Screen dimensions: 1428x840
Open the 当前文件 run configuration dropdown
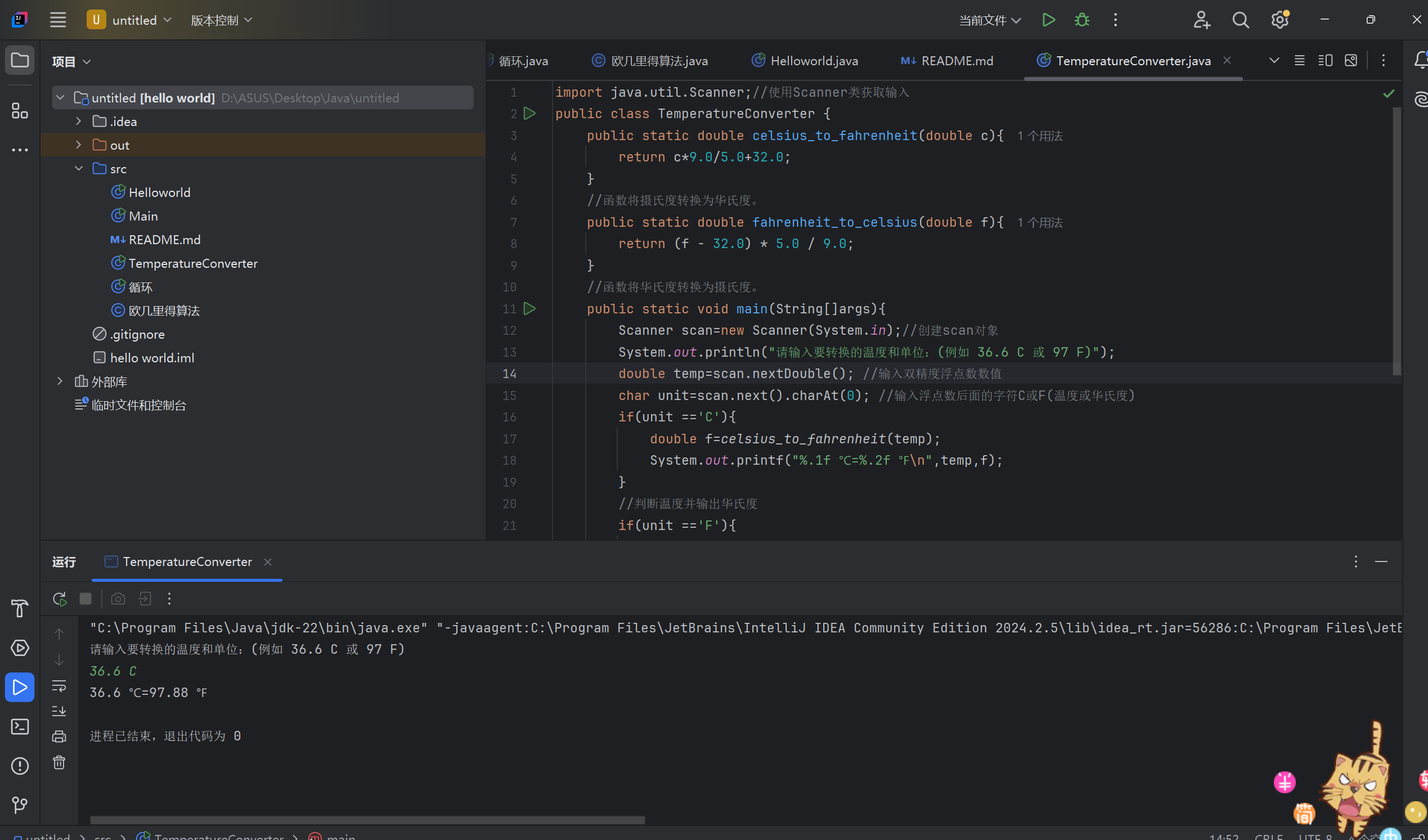[x=989, y=20]
